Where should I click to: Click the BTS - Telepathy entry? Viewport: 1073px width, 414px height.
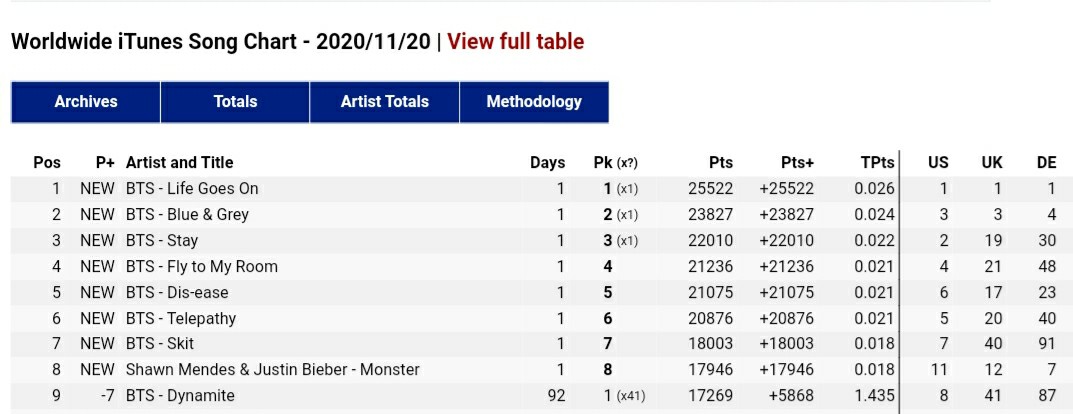(x=181, y=319)
